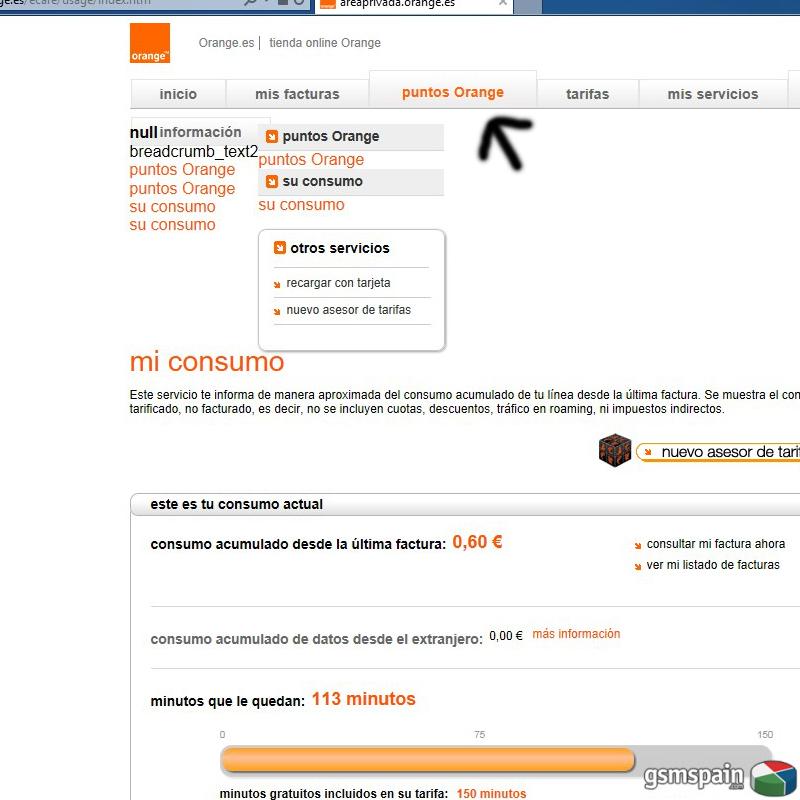Select the areaprivada.orange.es browser tab
Viewport: 800px width, 800px height.
tap(414, 6)
